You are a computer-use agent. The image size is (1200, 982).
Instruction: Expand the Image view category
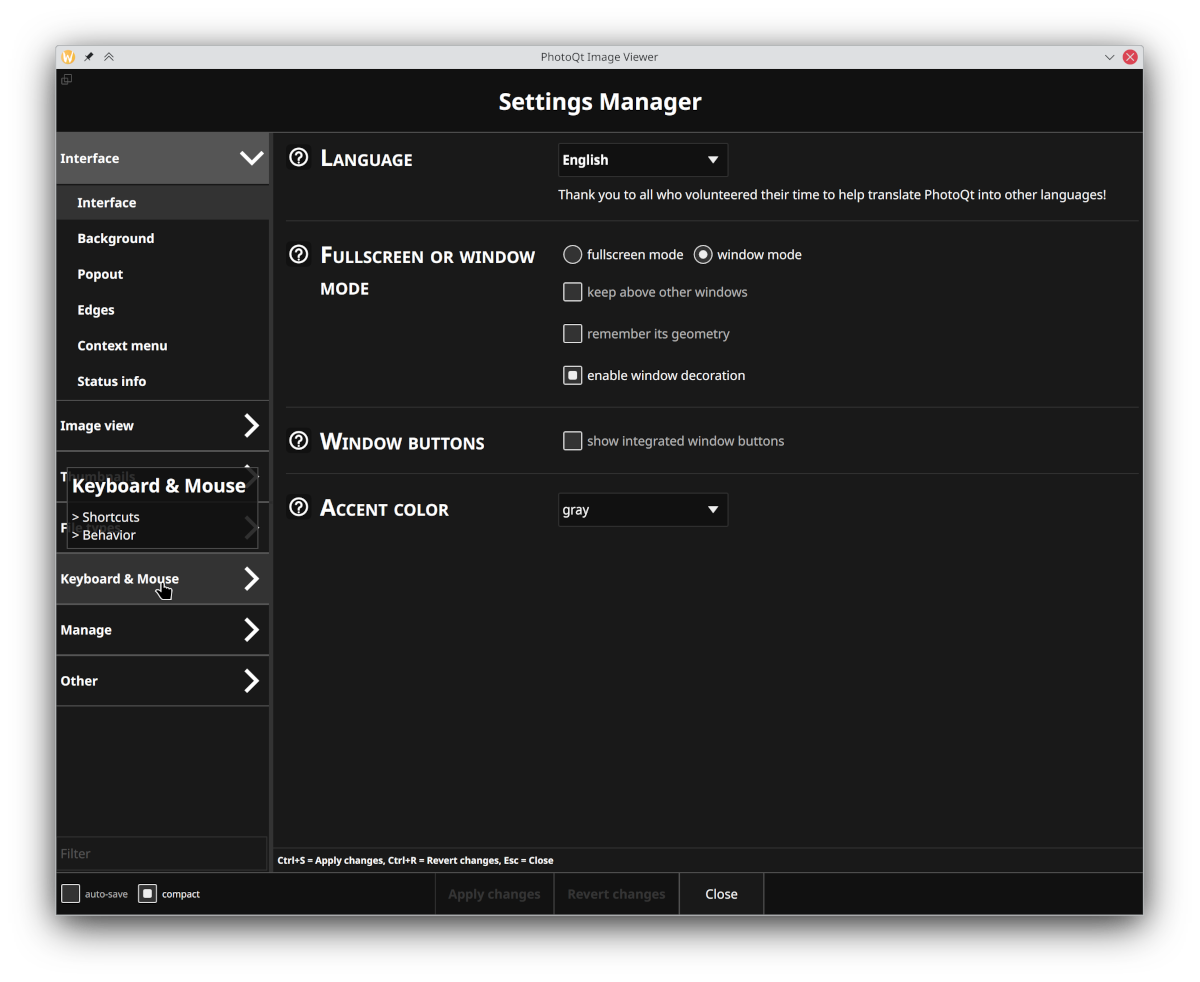tap(162, 426)
